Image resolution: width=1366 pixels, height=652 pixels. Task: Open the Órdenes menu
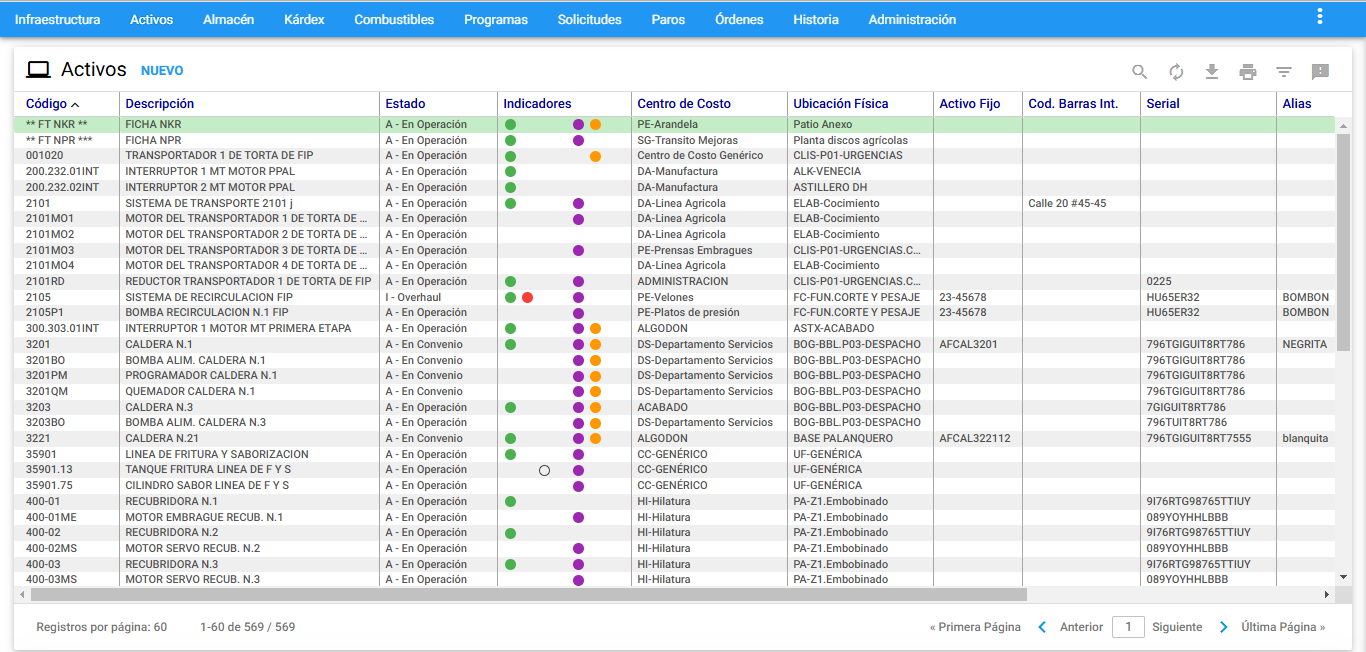(x=739, y=19)
